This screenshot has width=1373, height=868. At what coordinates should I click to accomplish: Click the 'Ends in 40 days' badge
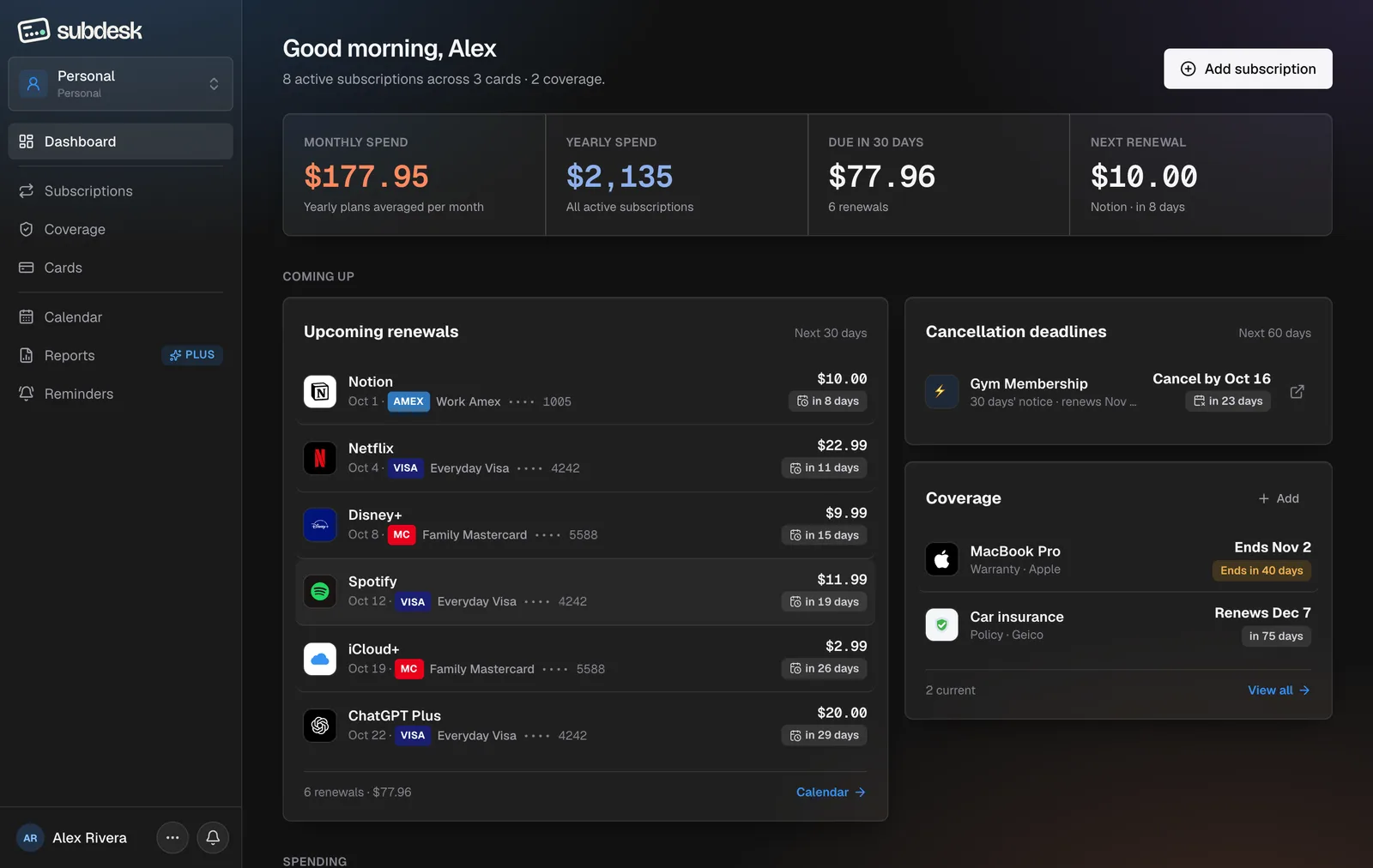1261,570
